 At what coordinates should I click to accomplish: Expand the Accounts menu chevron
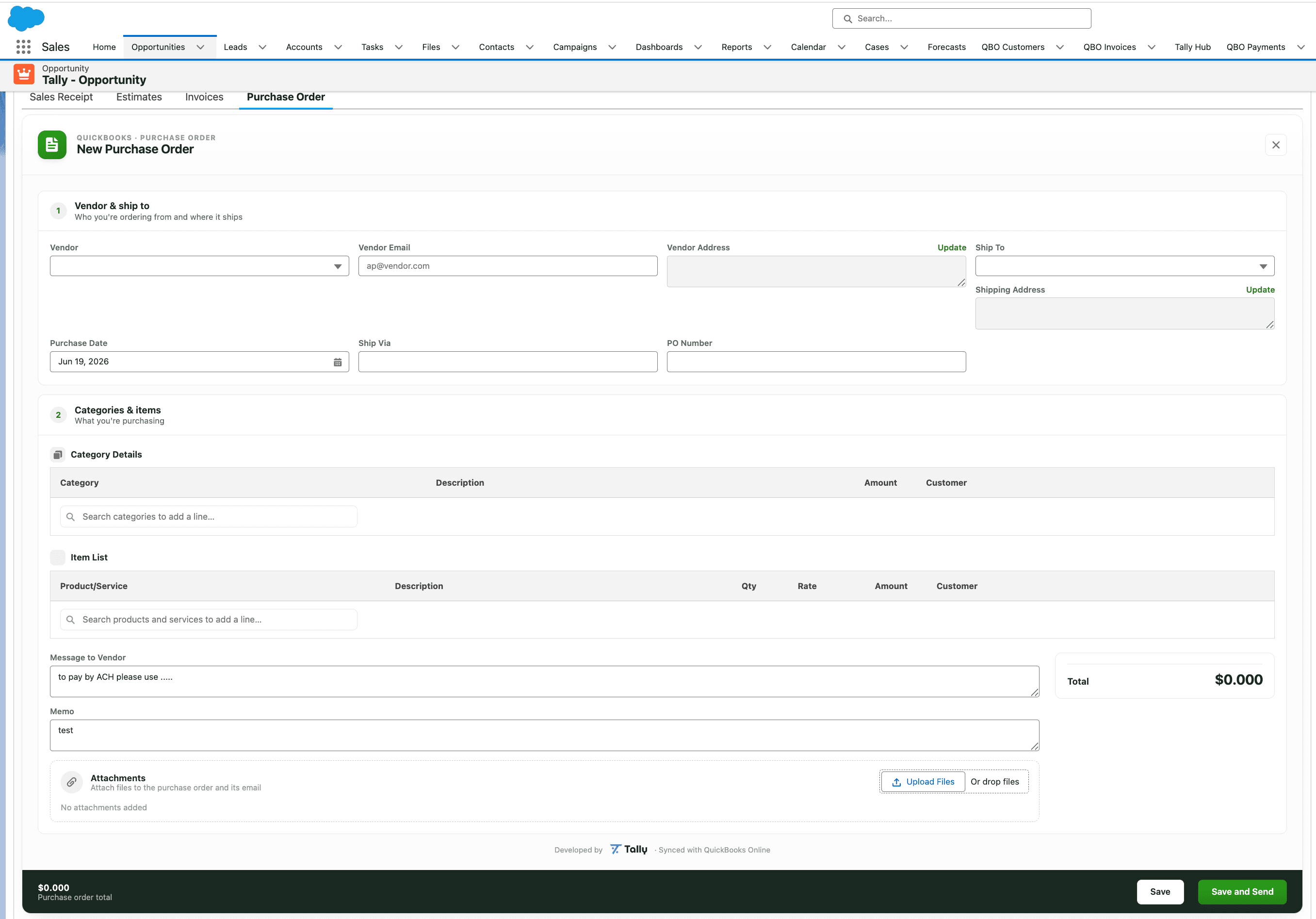(x=338, y=47)
